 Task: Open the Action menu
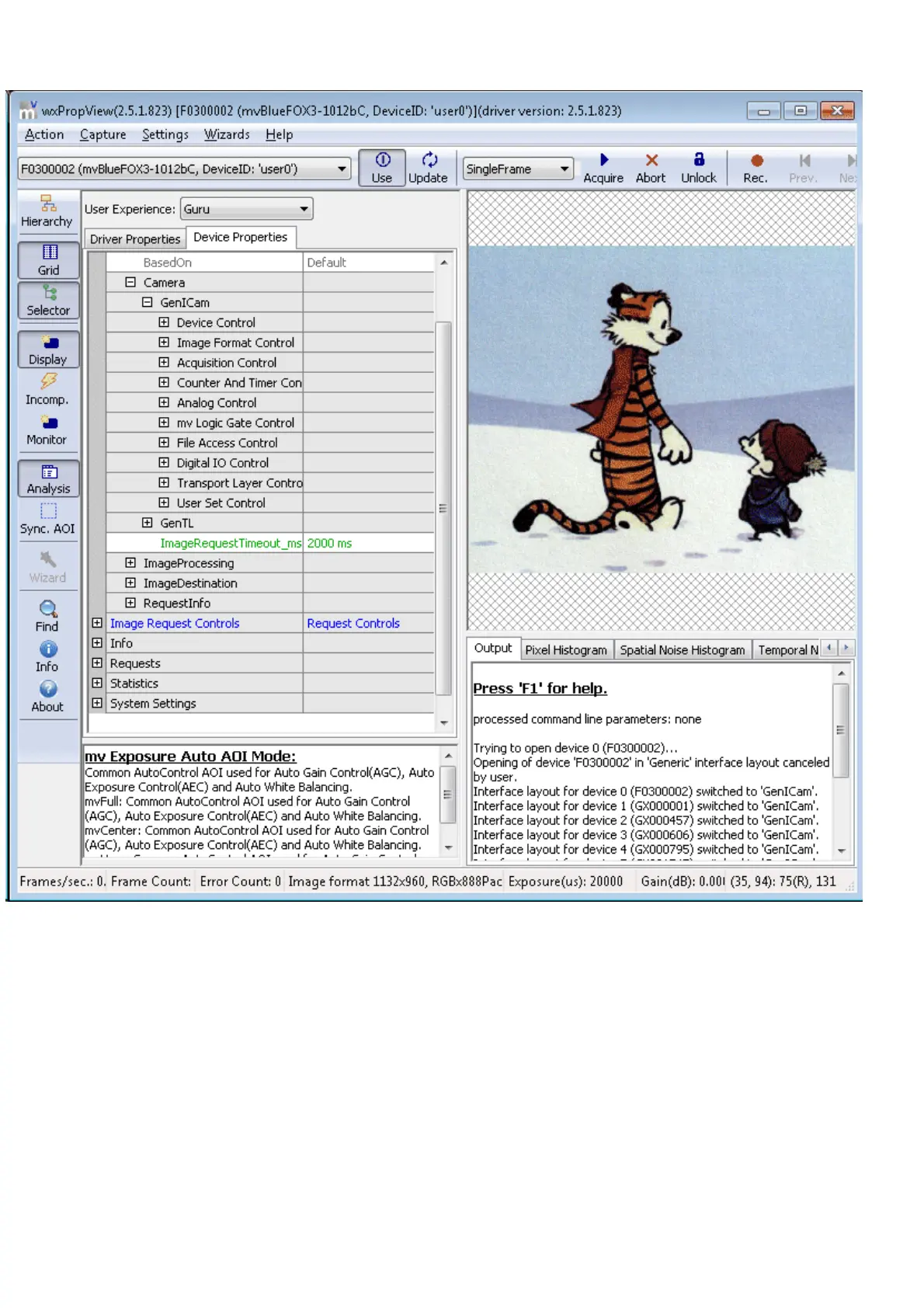pyautogui.click(x=44, y=134)
